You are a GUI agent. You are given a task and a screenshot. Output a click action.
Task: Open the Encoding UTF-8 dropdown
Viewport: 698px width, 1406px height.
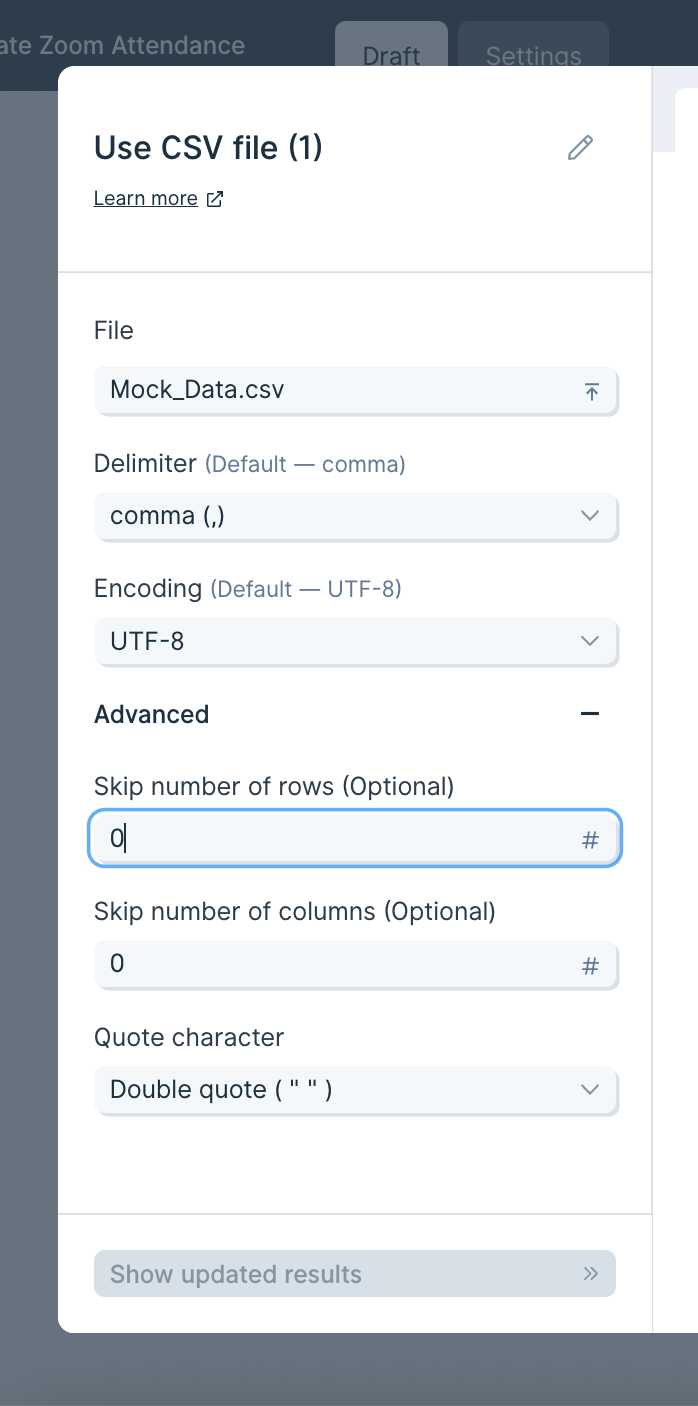356,641
